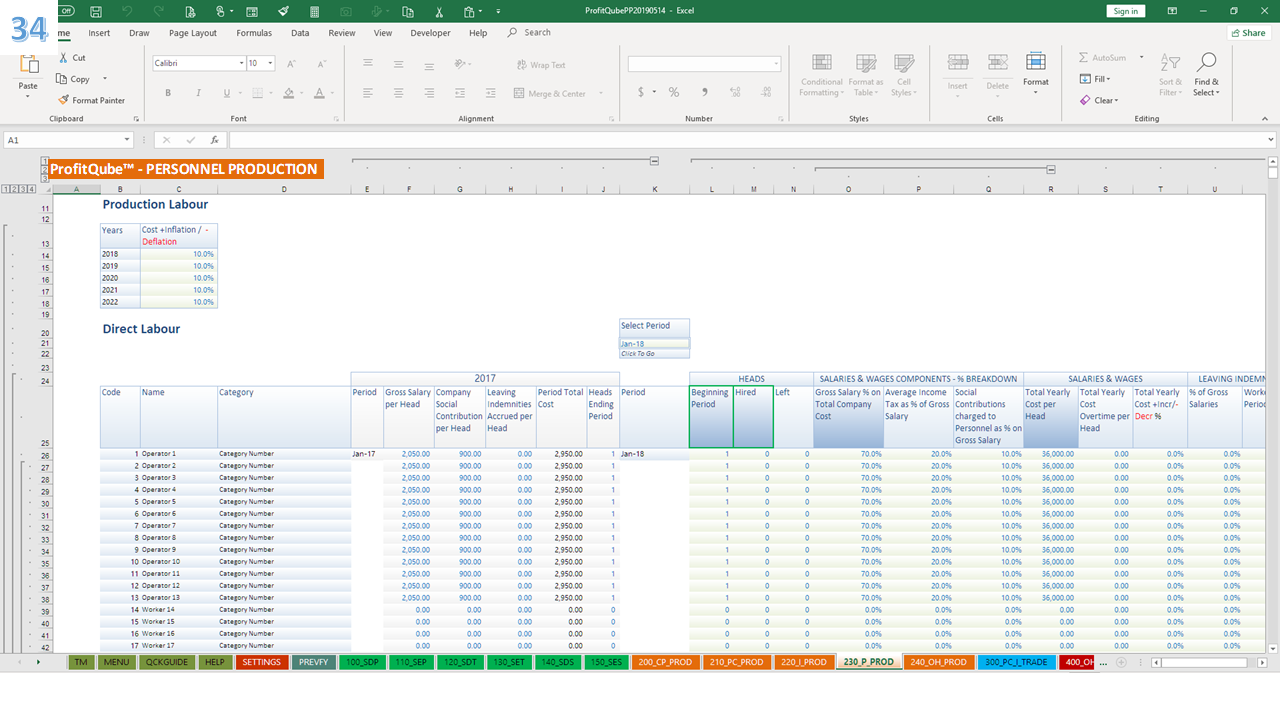Viewport: 1280px width, 720px height.
Task: Click the Insert Function fx icon
Action: tap(215, 140)
